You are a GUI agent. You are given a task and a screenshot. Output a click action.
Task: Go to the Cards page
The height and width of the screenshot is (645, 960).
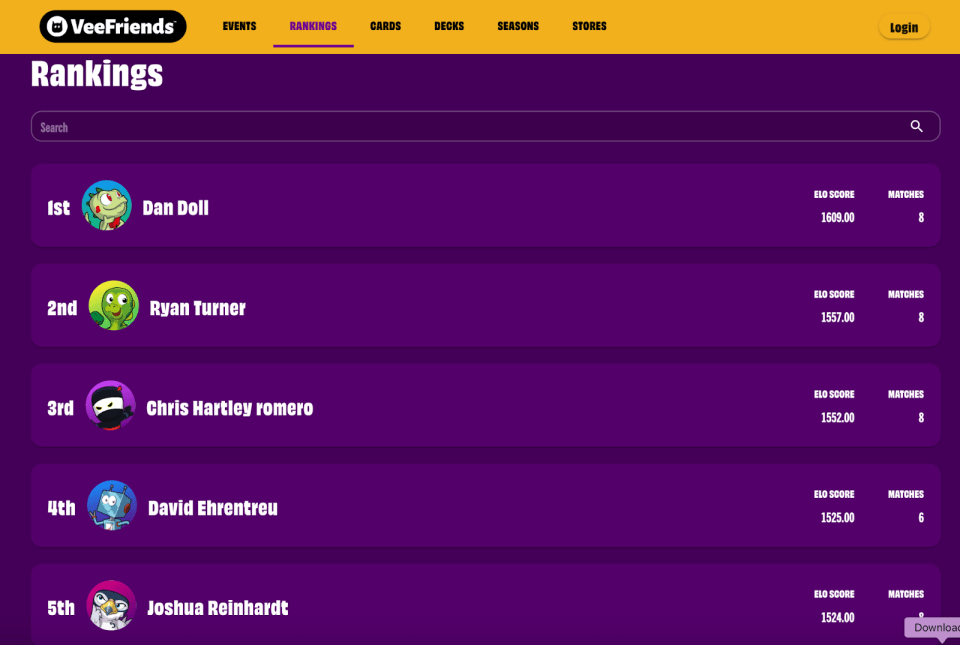tap(385, 26)
